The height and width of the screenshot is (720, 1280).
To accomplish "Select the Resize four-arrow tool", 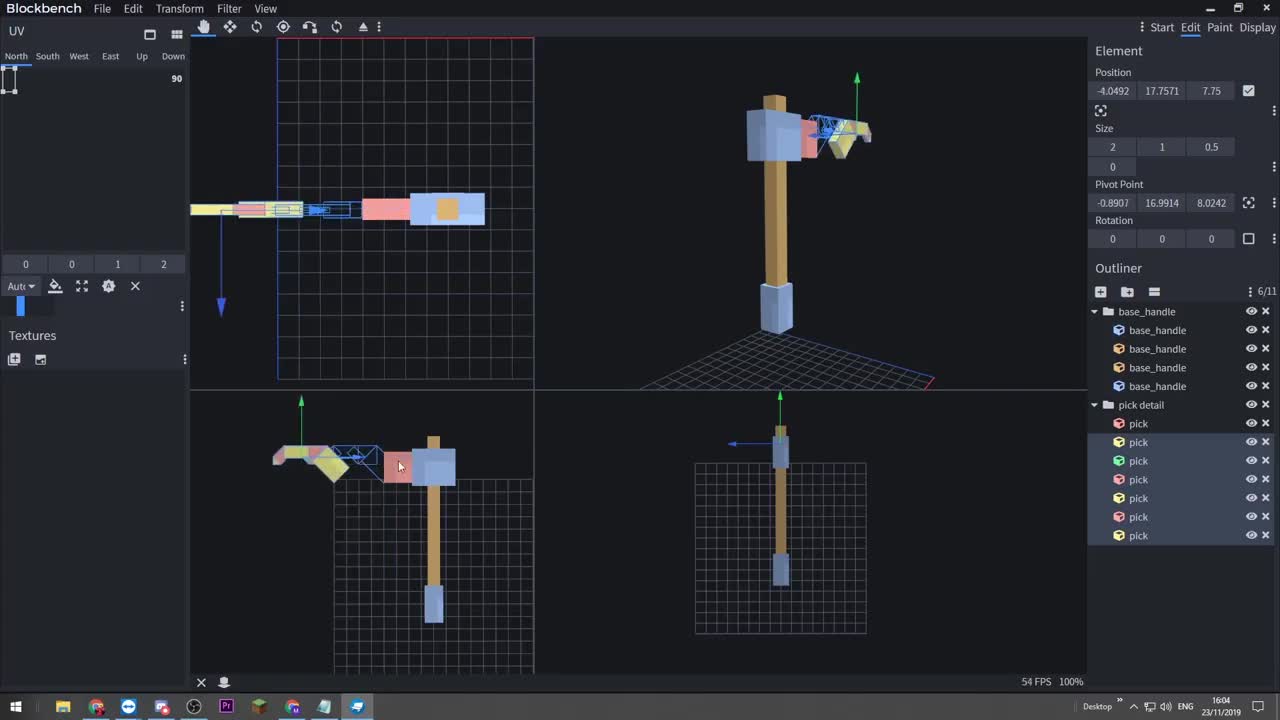I will pos(230,27).
